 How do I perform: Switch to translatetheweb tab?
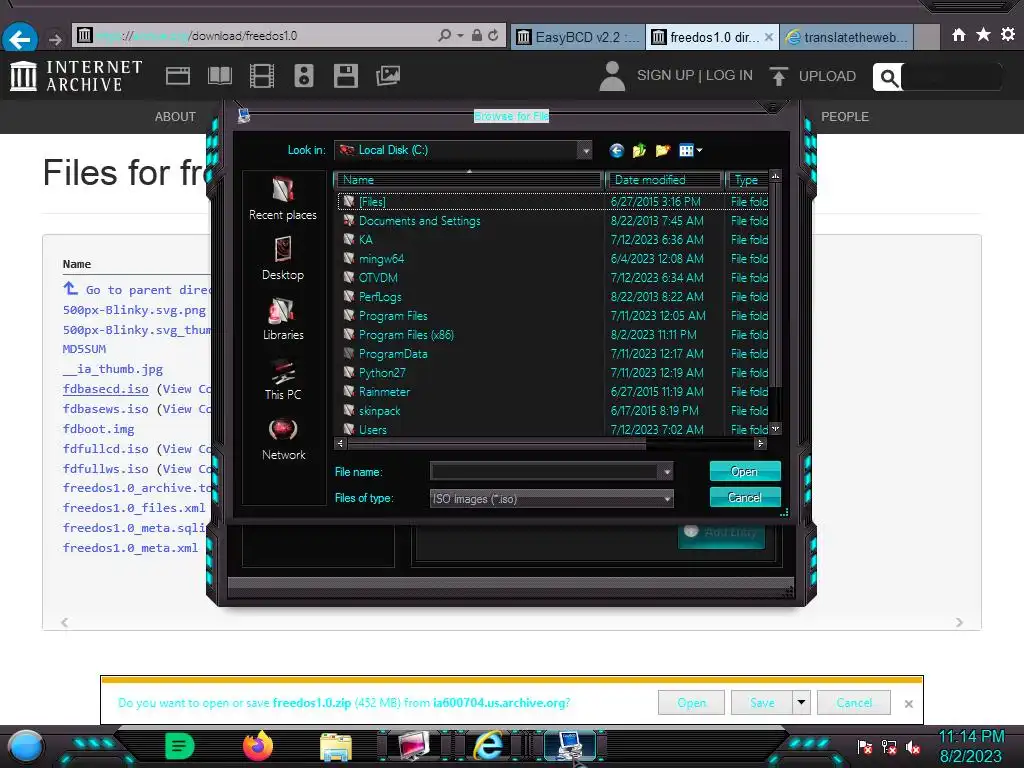click(848, 37)
